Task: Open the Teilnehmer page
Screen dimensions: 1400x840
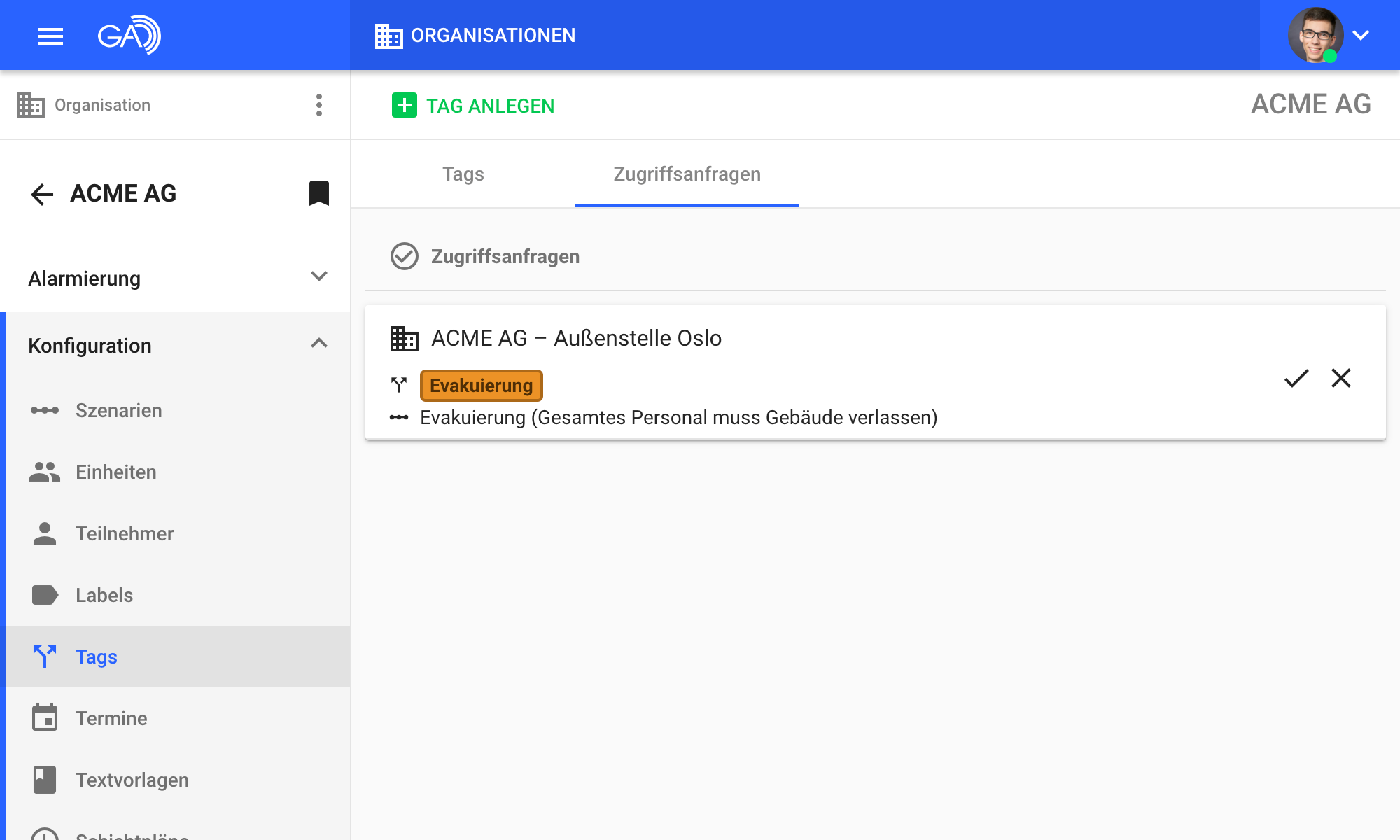Action: (124, 533)
